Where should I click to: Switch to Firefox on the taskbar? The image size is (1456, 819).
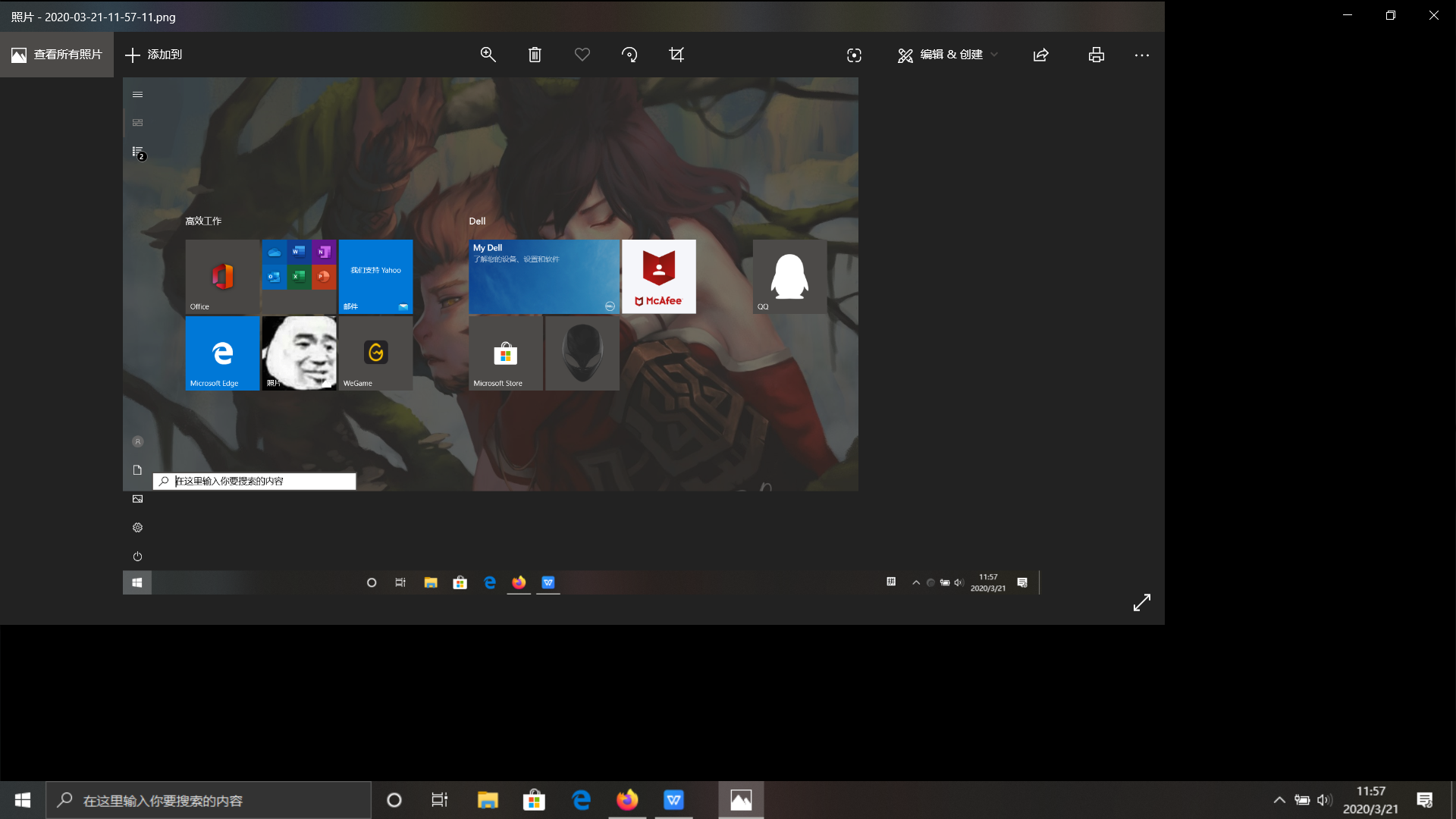(627, 800)
